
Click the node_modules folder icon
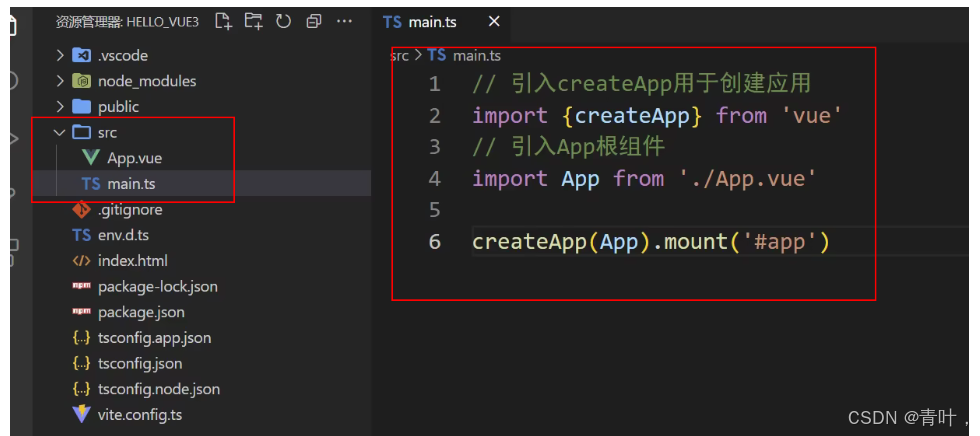click(82, 81)
